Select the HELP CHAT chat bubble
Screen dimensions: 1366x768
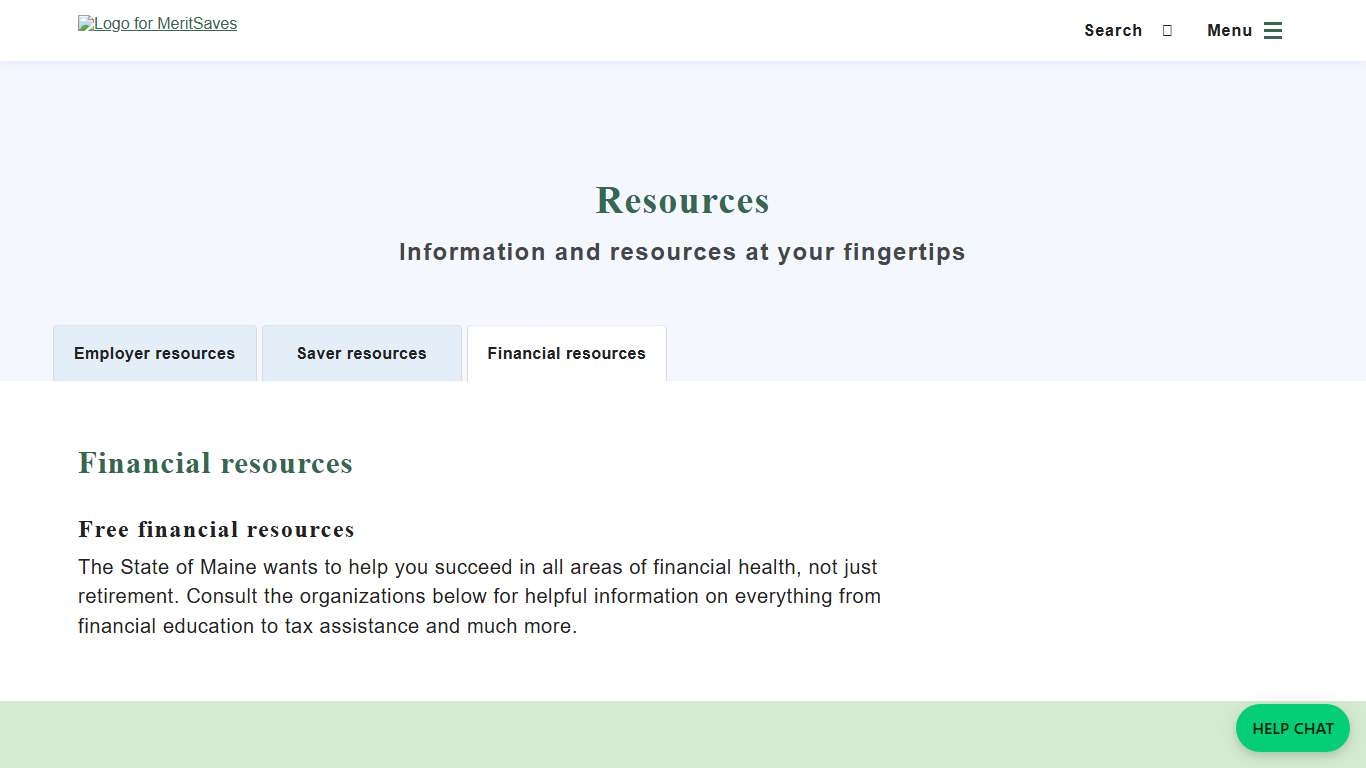coord(1292,728)
